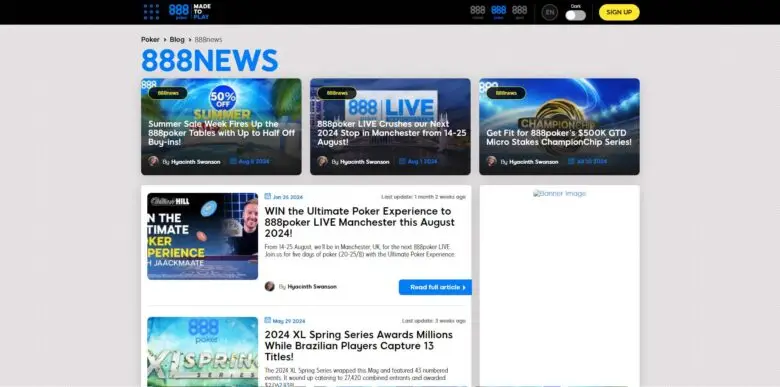Select the highlighted 888 poker brand icon

pos(498,12)
